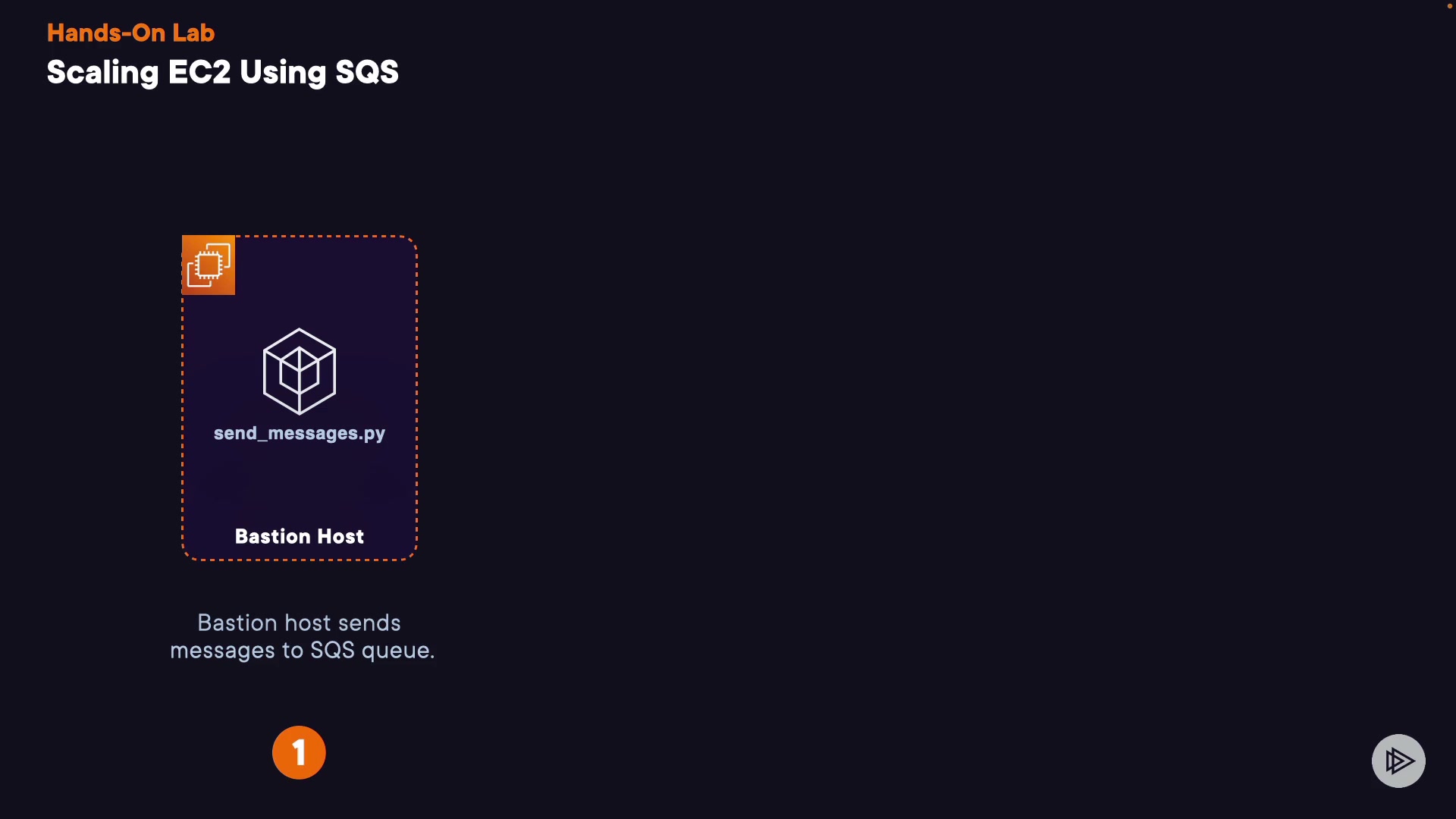Click the word "Using" in the title
This screenshot has height=819, width=1456.
tap(283, 73)
